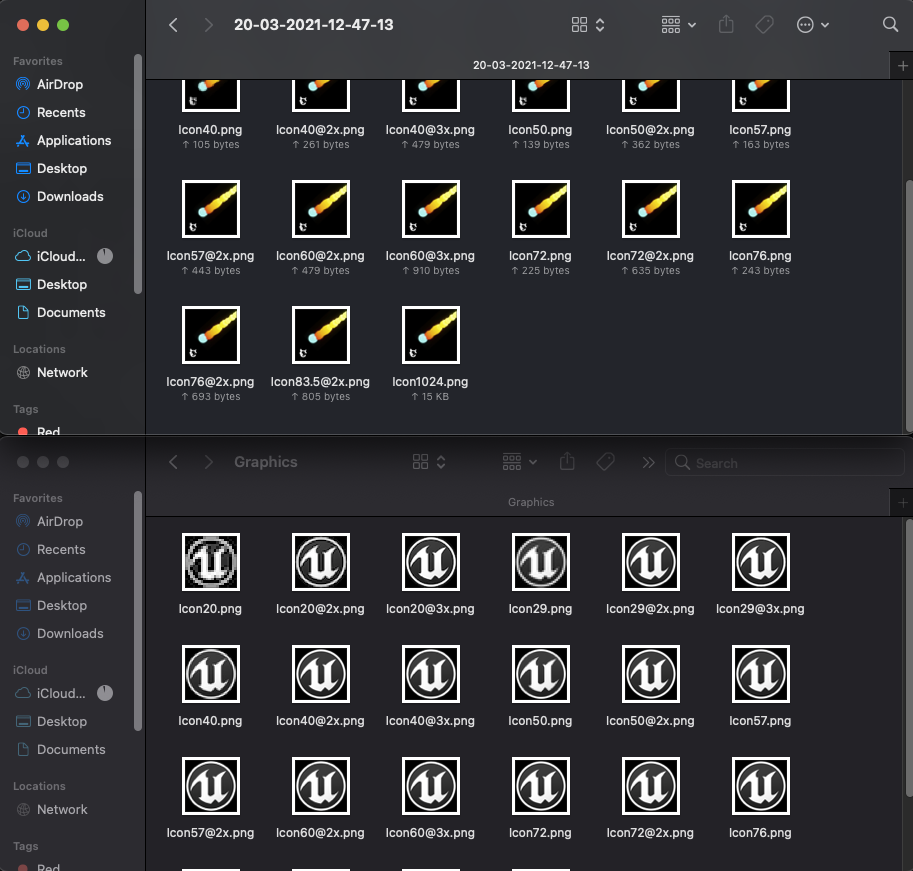Open the view switcher in Graphics window

point(429,462)
